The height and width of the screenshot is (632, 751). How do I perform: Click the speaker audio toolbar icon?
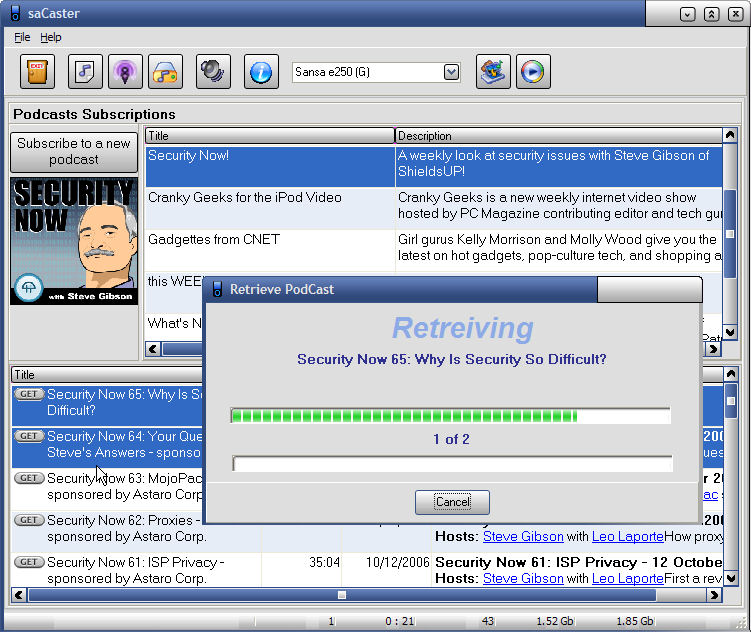pyautogui.click(x=213, y=72)
